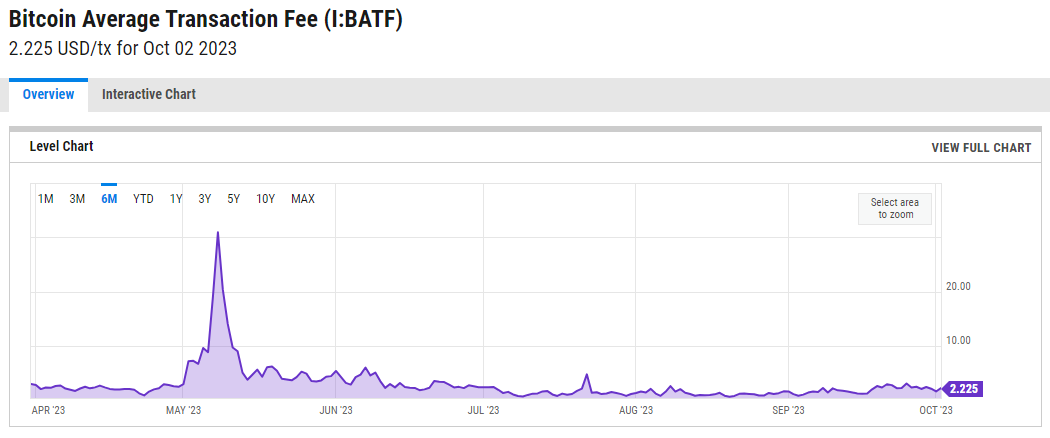Show the MAX time range
The image size is (1050, 438).
point(303,199)
